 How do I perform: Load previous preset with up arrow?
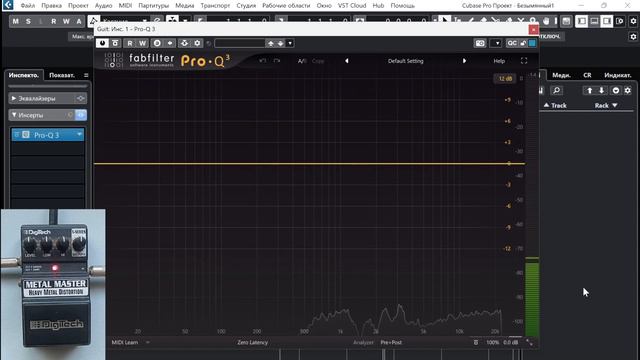270,43
